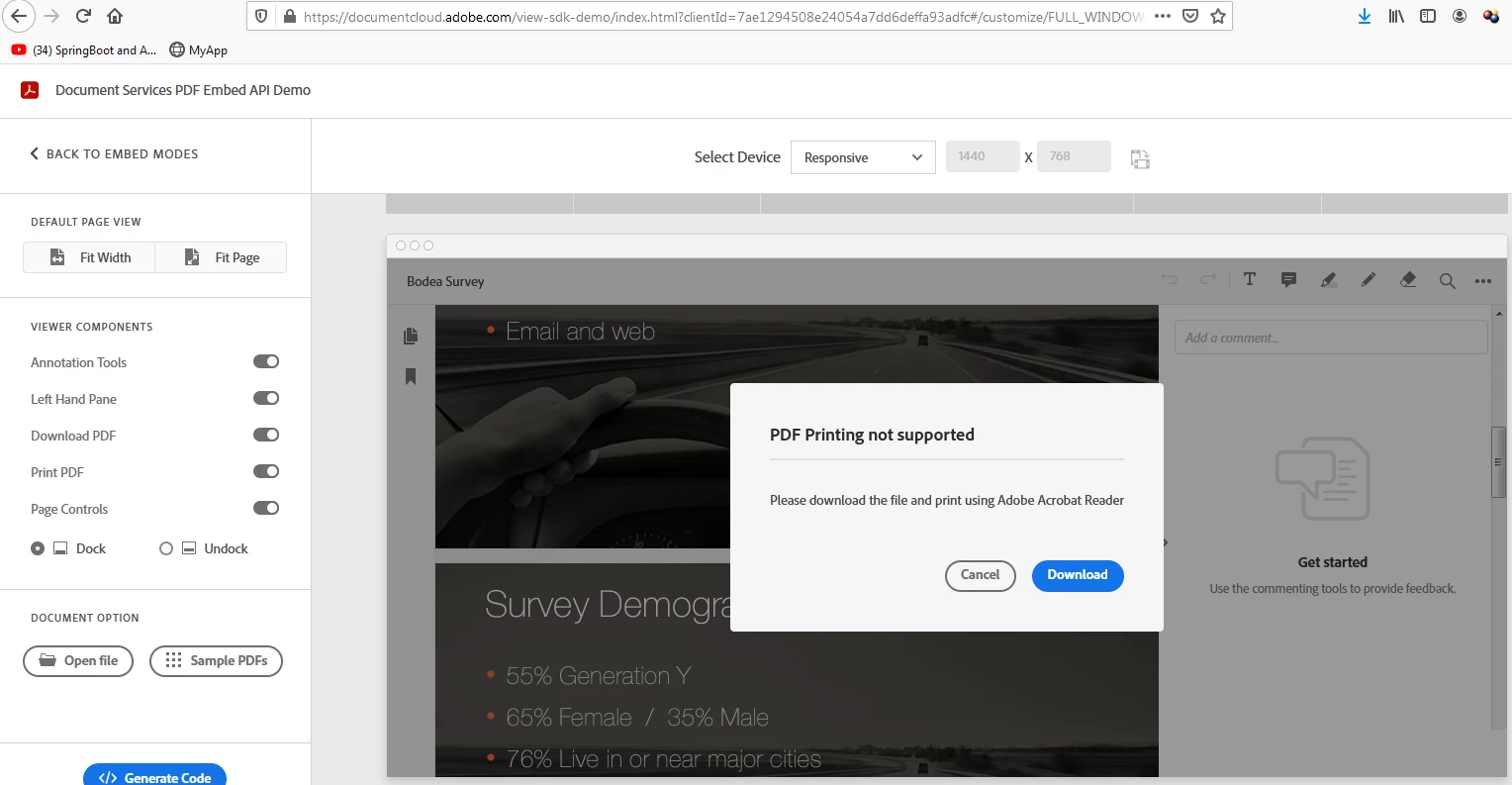The height and width of the screenshot is (785, 1512).
Task: Open page actions three-dot menu in address bar
Action: [x=1163, y=16]
